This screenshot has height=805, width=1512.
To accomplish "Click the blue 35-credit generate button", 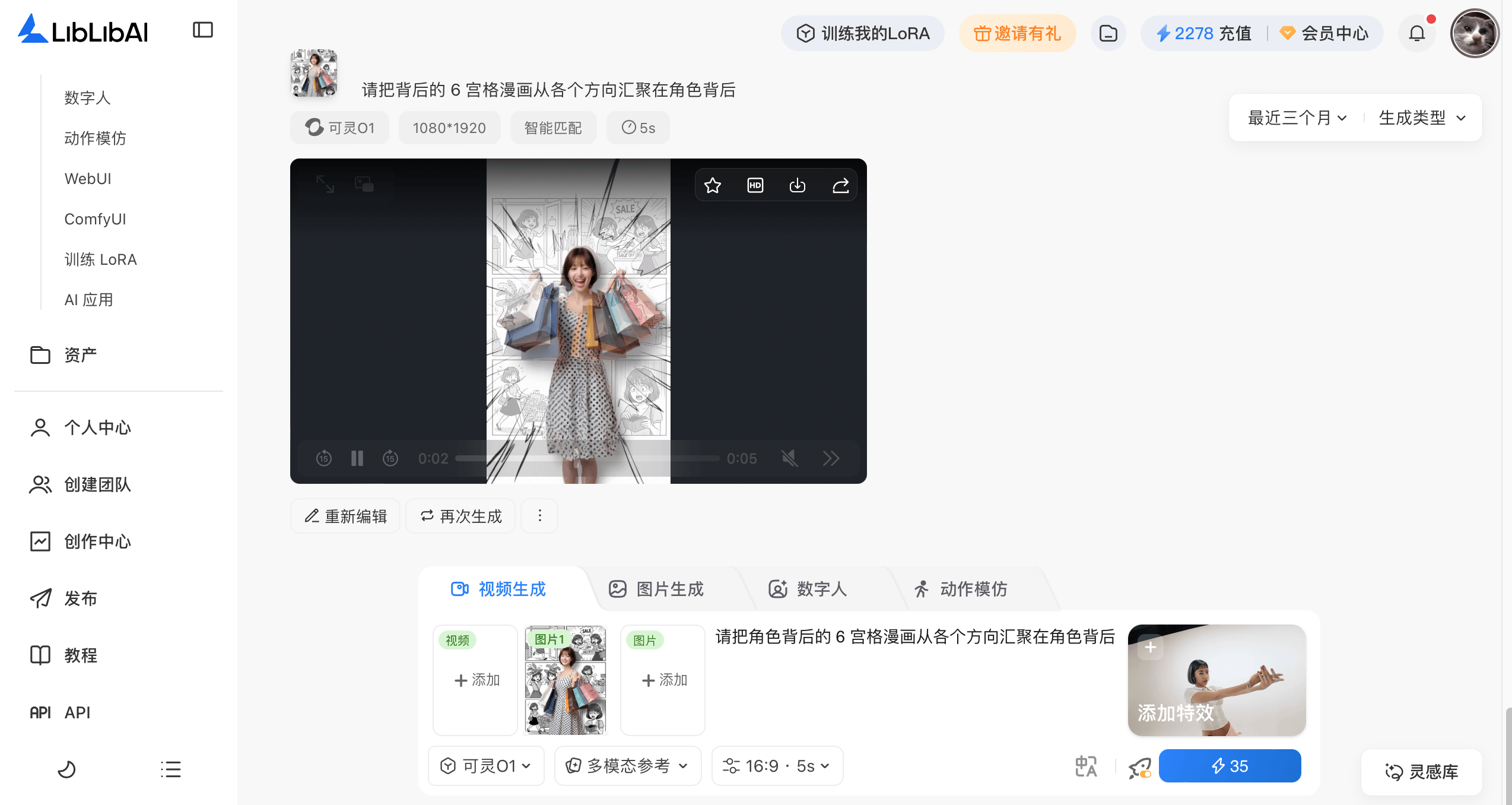I will click(1230, 766).
